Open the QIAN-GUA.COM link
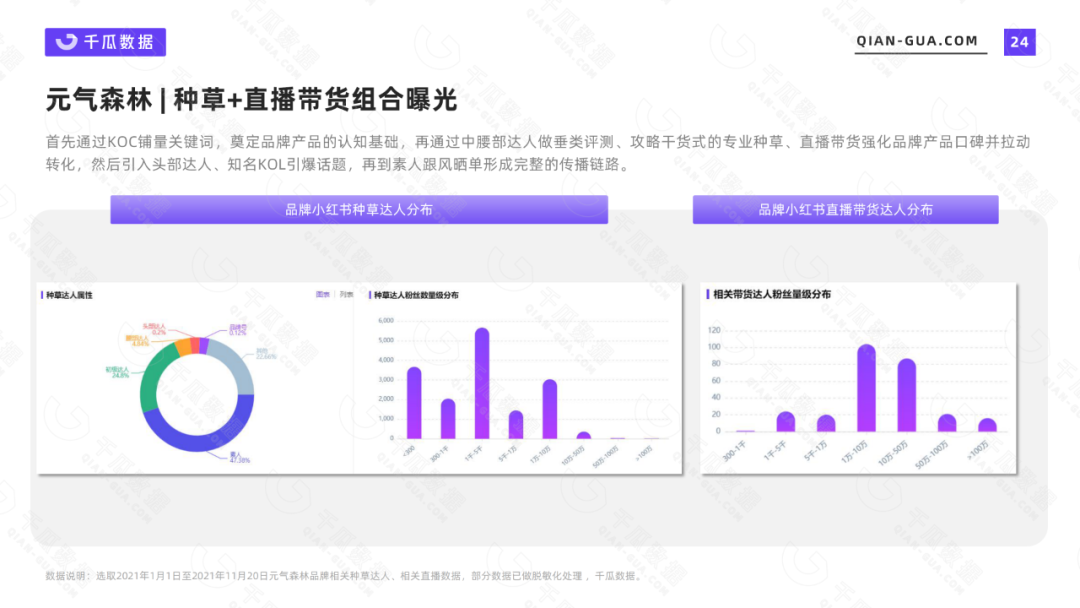Image resolution: width=1080 pixels, height=608 pixels. coord(917,41)
